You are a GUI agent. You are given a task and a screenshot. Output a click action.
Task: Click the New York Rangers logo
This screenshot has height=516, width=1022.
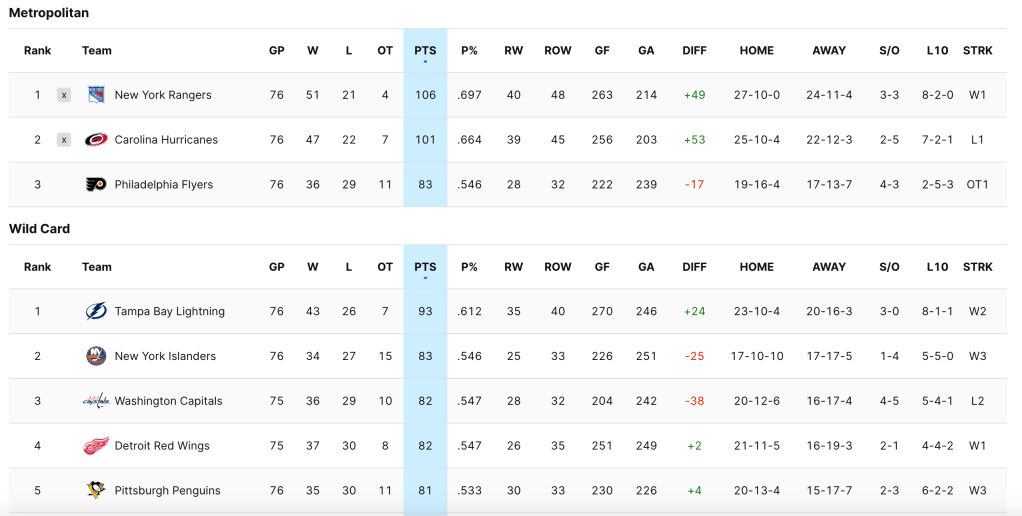[x=96, y=95]
